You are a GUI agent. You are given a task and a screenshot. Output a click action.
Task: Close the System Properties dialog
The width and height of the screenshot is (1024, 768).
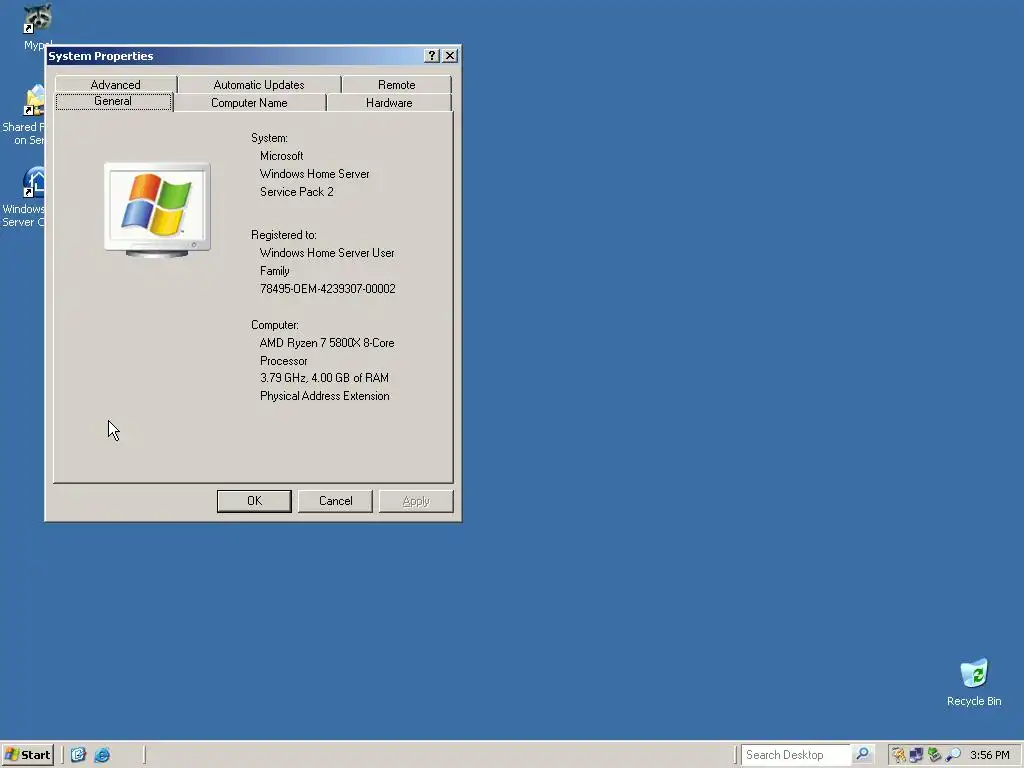[x=450, y=56]
